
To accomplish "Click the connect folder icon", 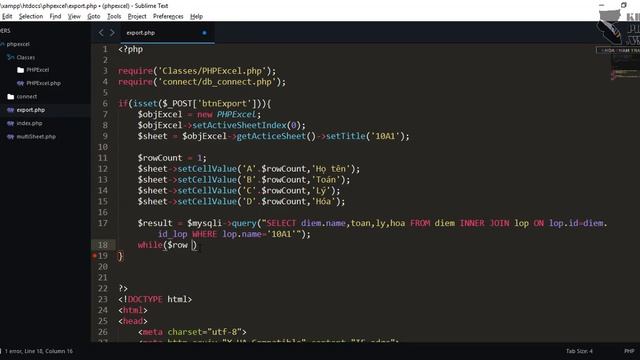I will pyautogui.click(x=11, y=97).
